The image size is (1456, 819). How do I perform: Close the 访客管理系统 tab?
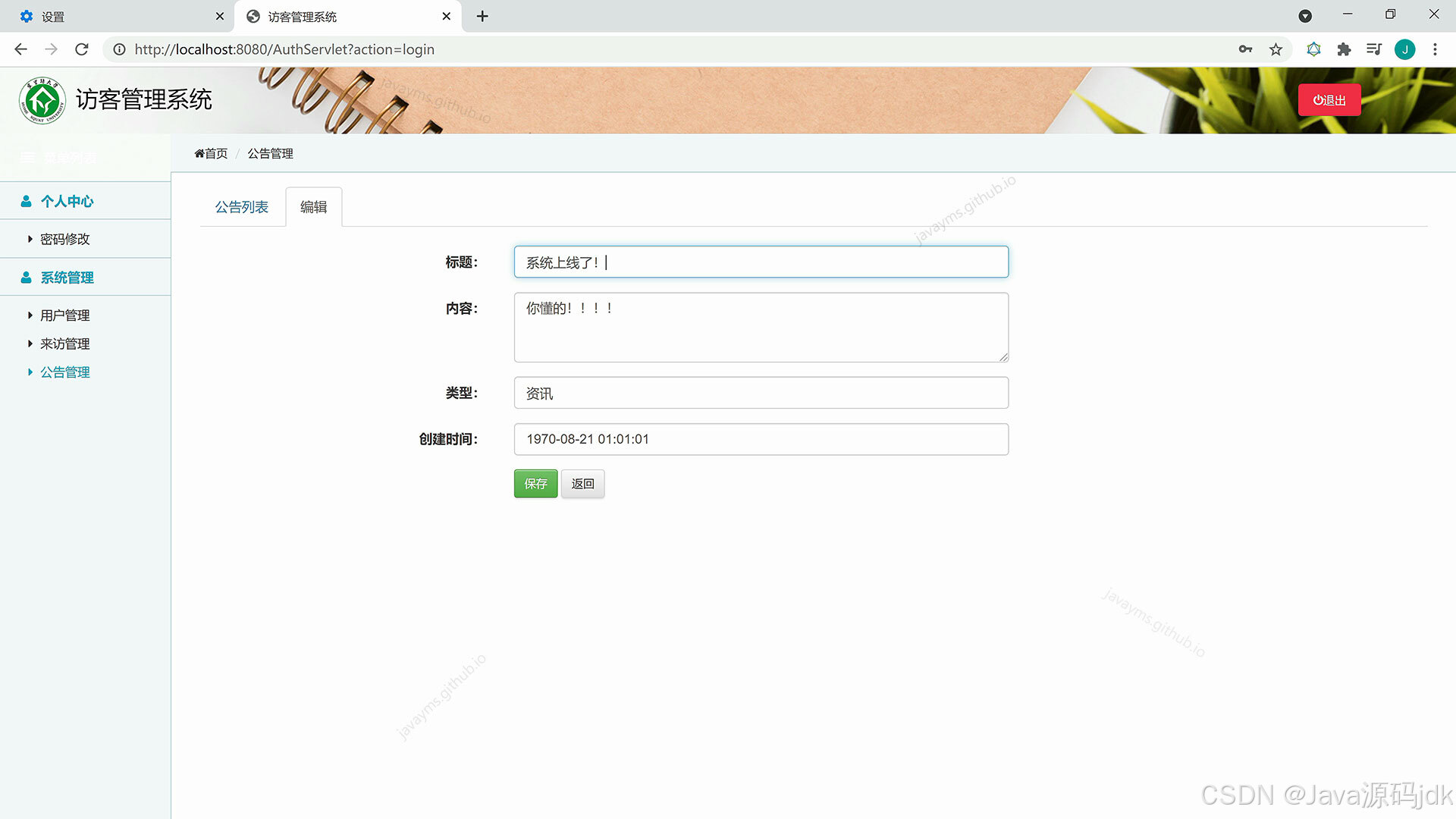446,16
